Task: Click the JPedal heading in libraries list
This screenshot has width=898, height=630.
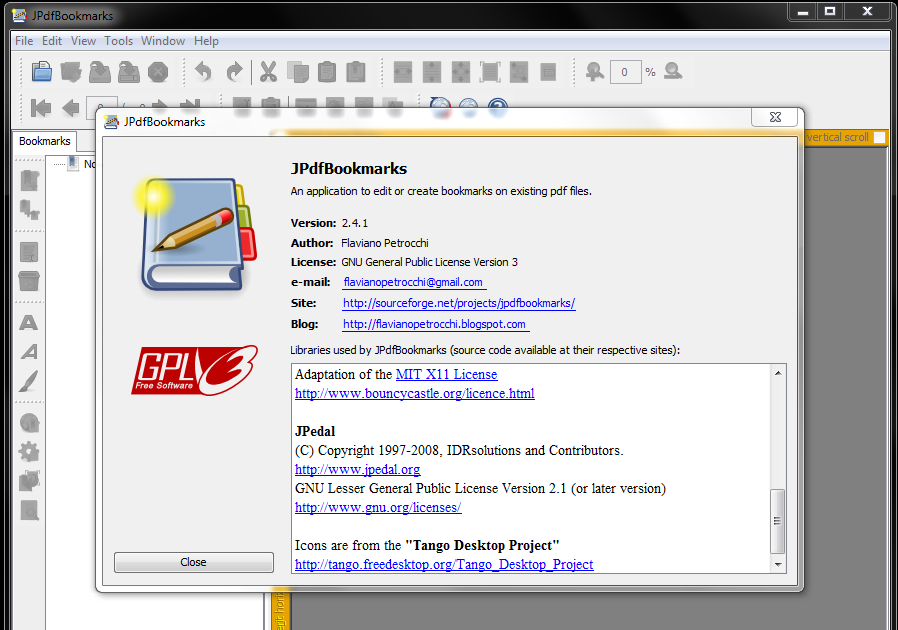Action: coord(315,431)
